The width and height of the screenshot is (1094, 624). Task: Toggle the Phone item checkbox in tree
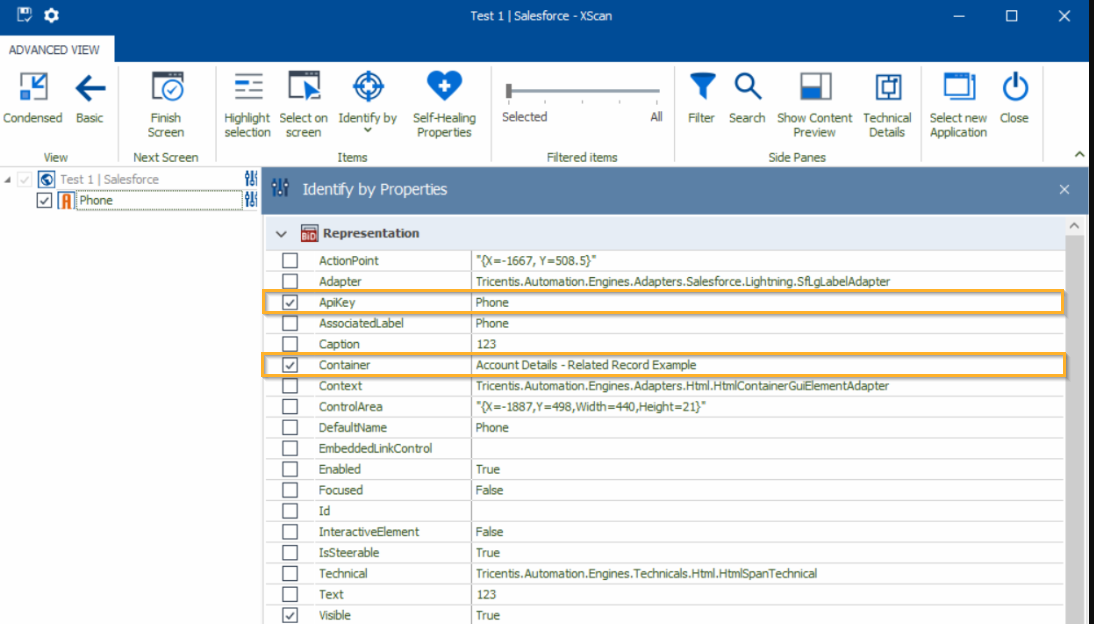pos(44,200)
